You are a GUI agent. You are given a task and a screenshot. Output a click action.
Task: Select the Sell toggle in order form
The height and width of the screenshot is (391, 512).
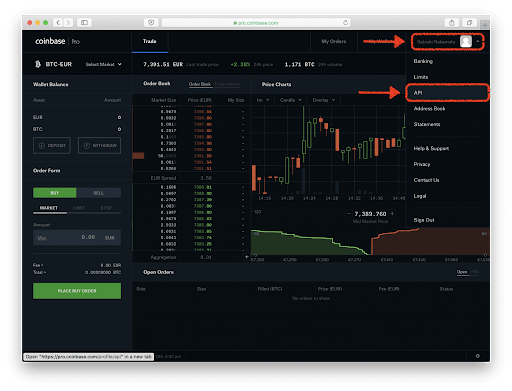coord(99,193)
